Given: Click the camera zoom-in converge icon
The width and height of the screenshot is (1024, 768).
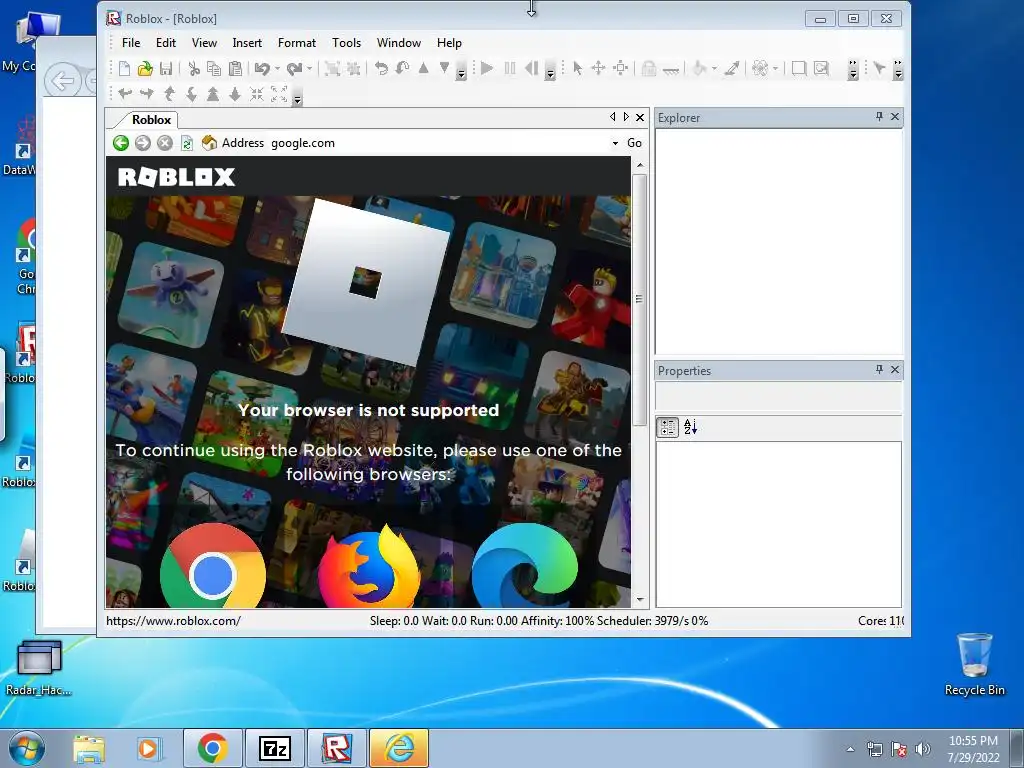Looking at the screenshot, I should pos(257,94).
